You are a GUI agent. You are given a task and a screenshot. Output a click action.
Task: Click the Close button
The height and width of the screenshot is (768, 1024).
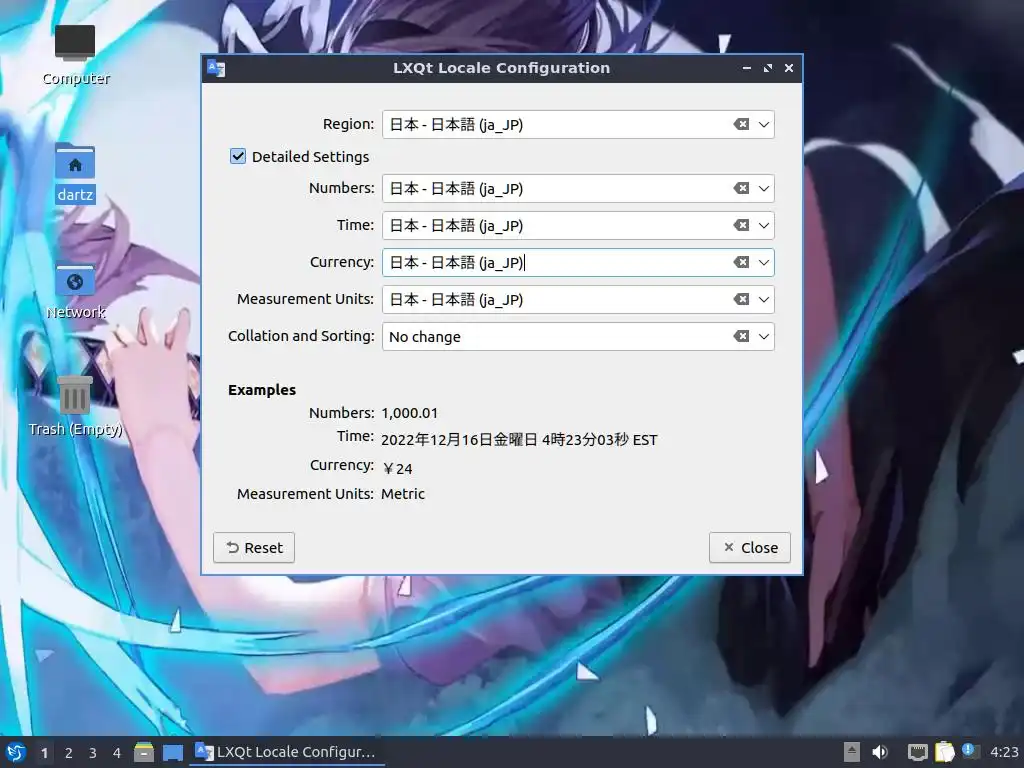[750, 547]
